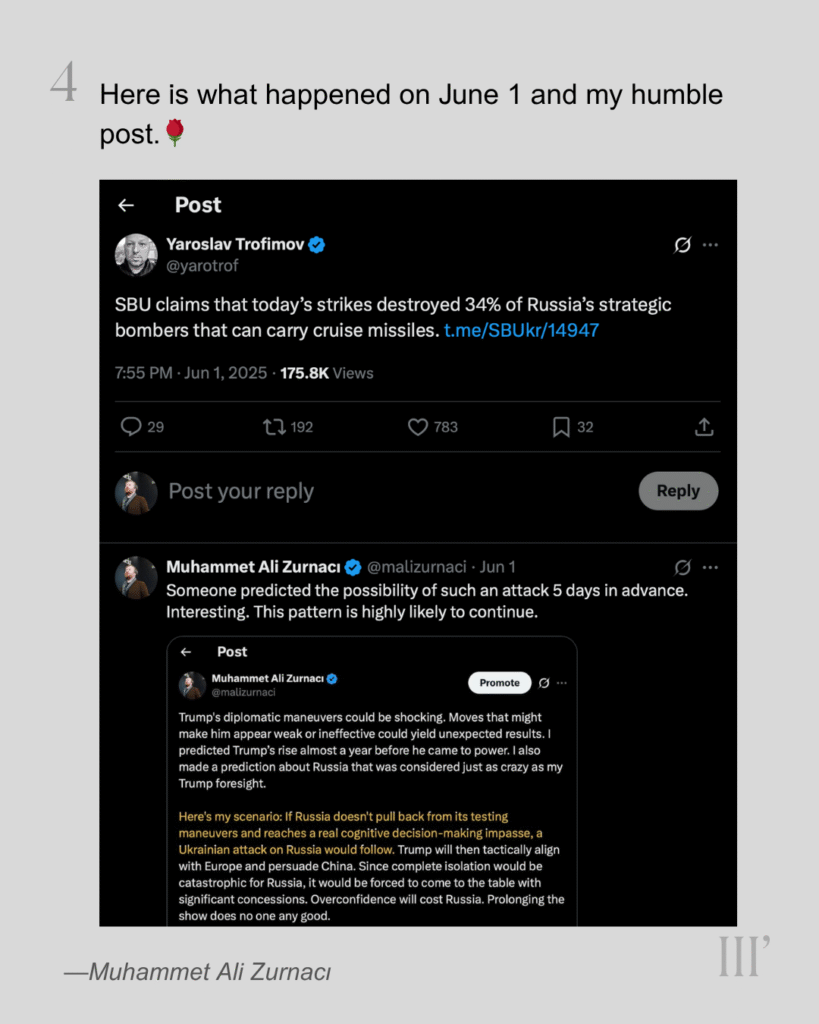
Task: Share the post via upload icon
Action: [704, 427]
